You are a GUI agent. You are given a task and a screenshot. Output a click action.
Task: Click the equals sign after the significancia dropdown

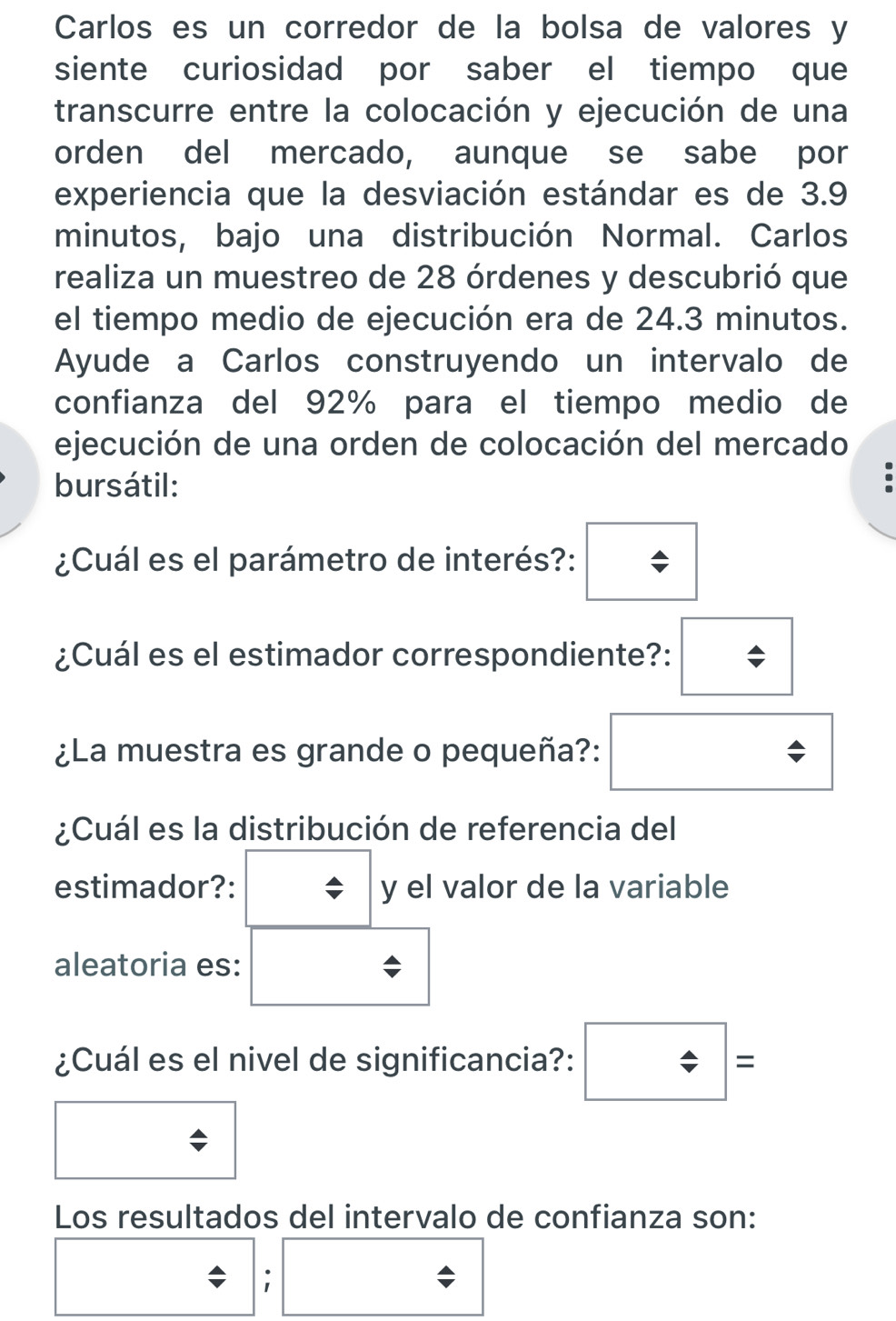[744, 1061]
